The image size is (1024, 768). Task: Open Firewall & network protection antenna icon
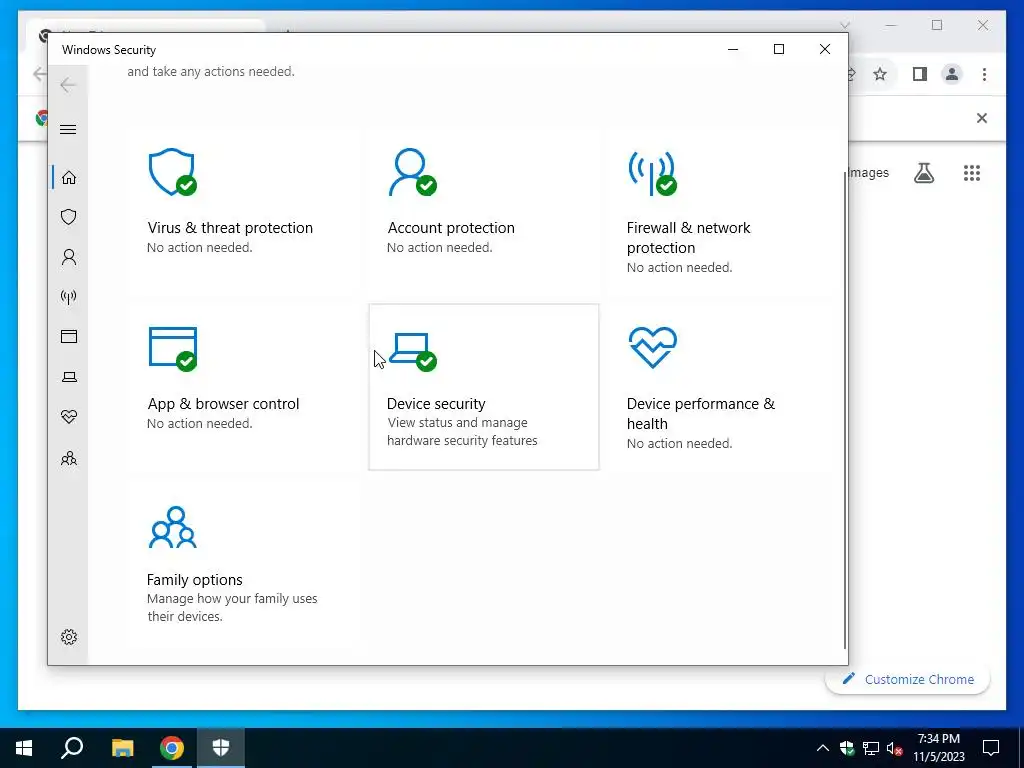click(652, 173)
